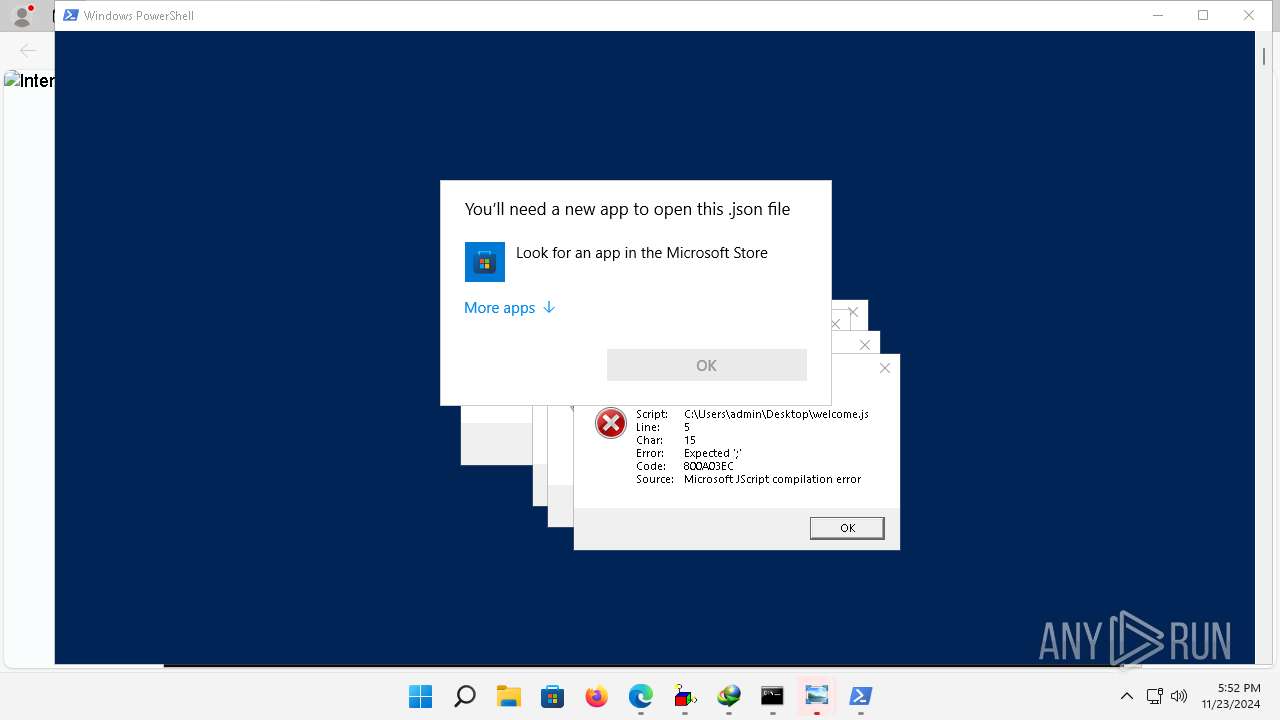
Task: Launch Microsoft Edge from taskbar
Action: 641,696
